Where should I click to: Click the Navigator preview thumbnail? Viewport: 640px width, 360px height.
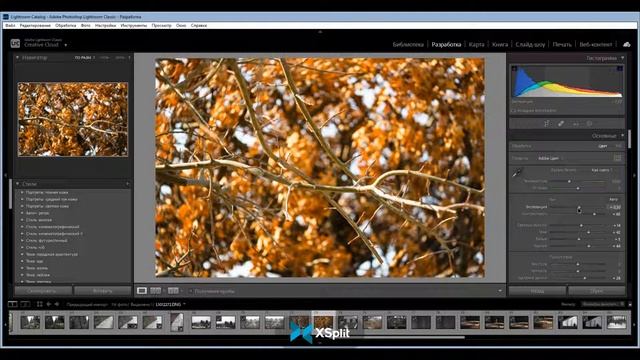(x=73, y=119)
